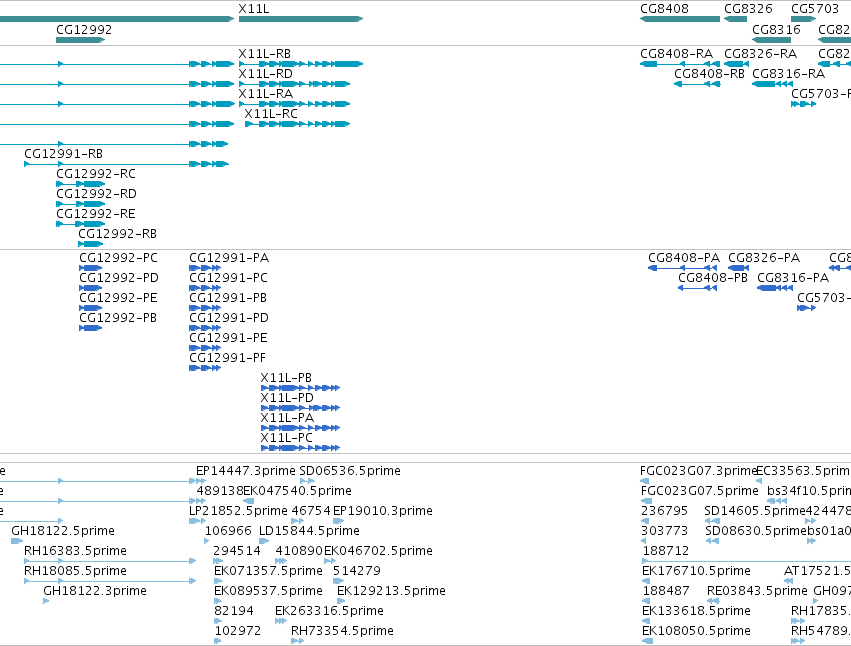This screenshot has height=646, width=851.
Task: Click the FGC023G07.3prime EST label
Action: pos(699,471)
